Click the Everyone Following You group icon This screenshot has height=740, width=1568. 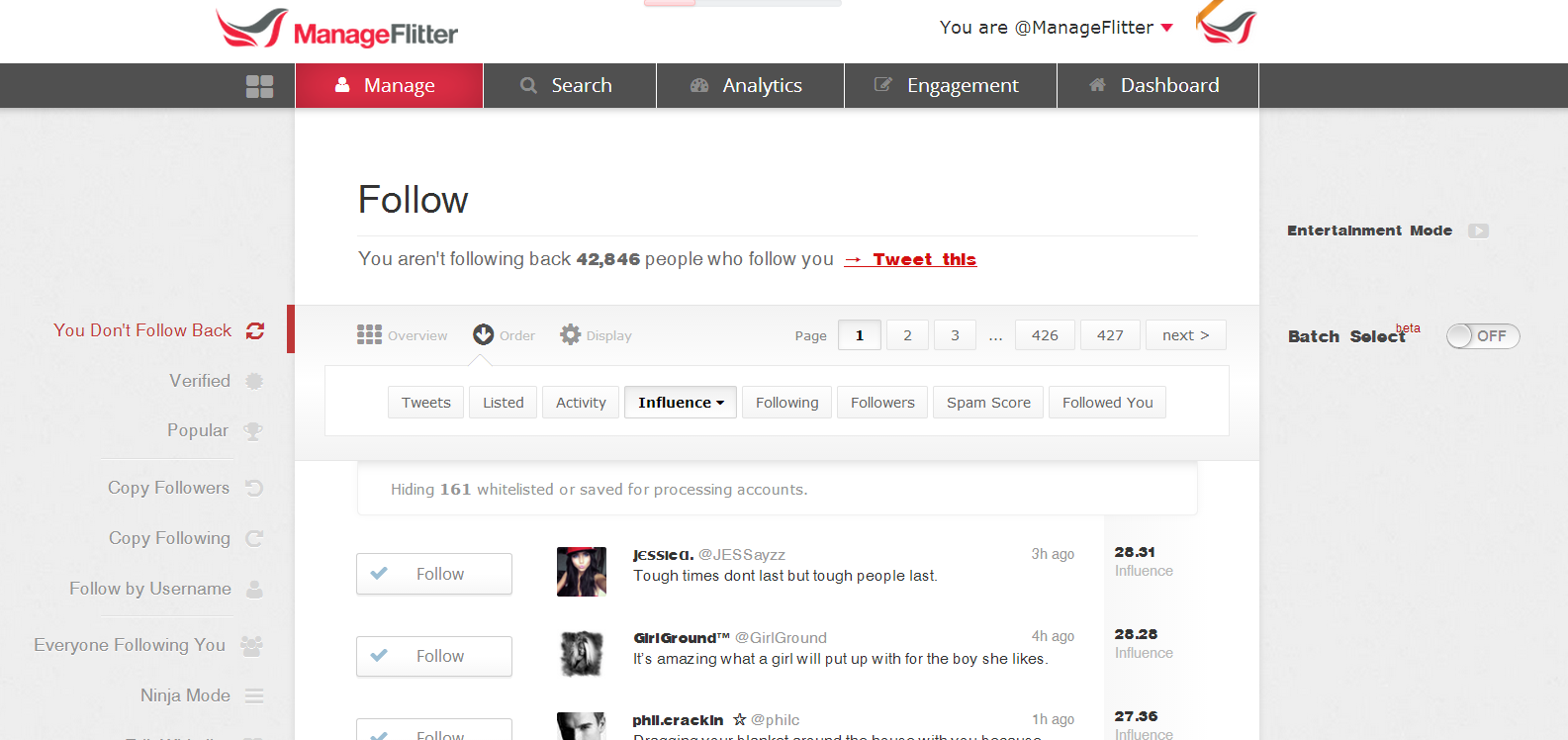pyautogui.click(x=252, y=646)
